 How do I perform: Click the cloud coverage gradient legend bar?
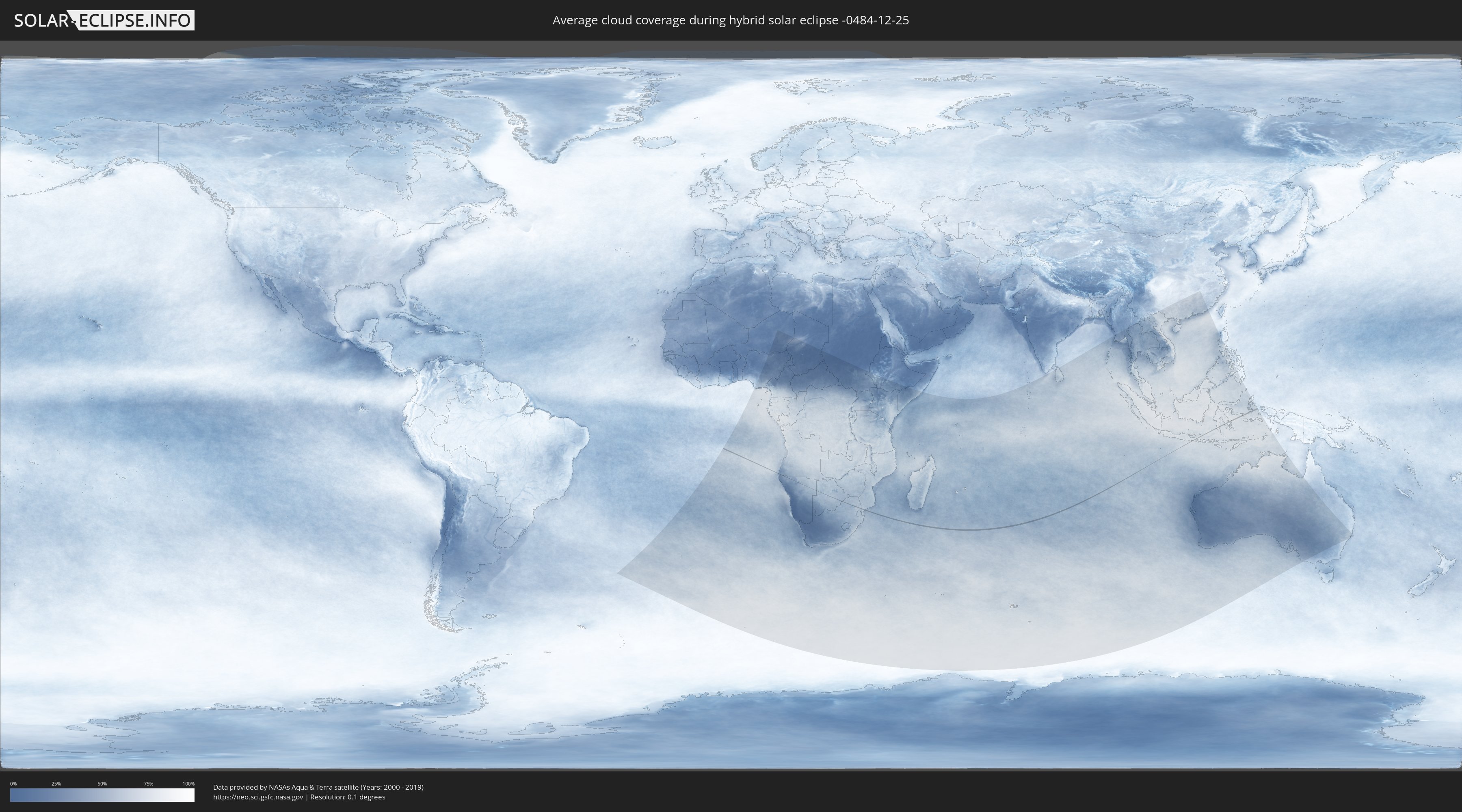tap(102, 795)
